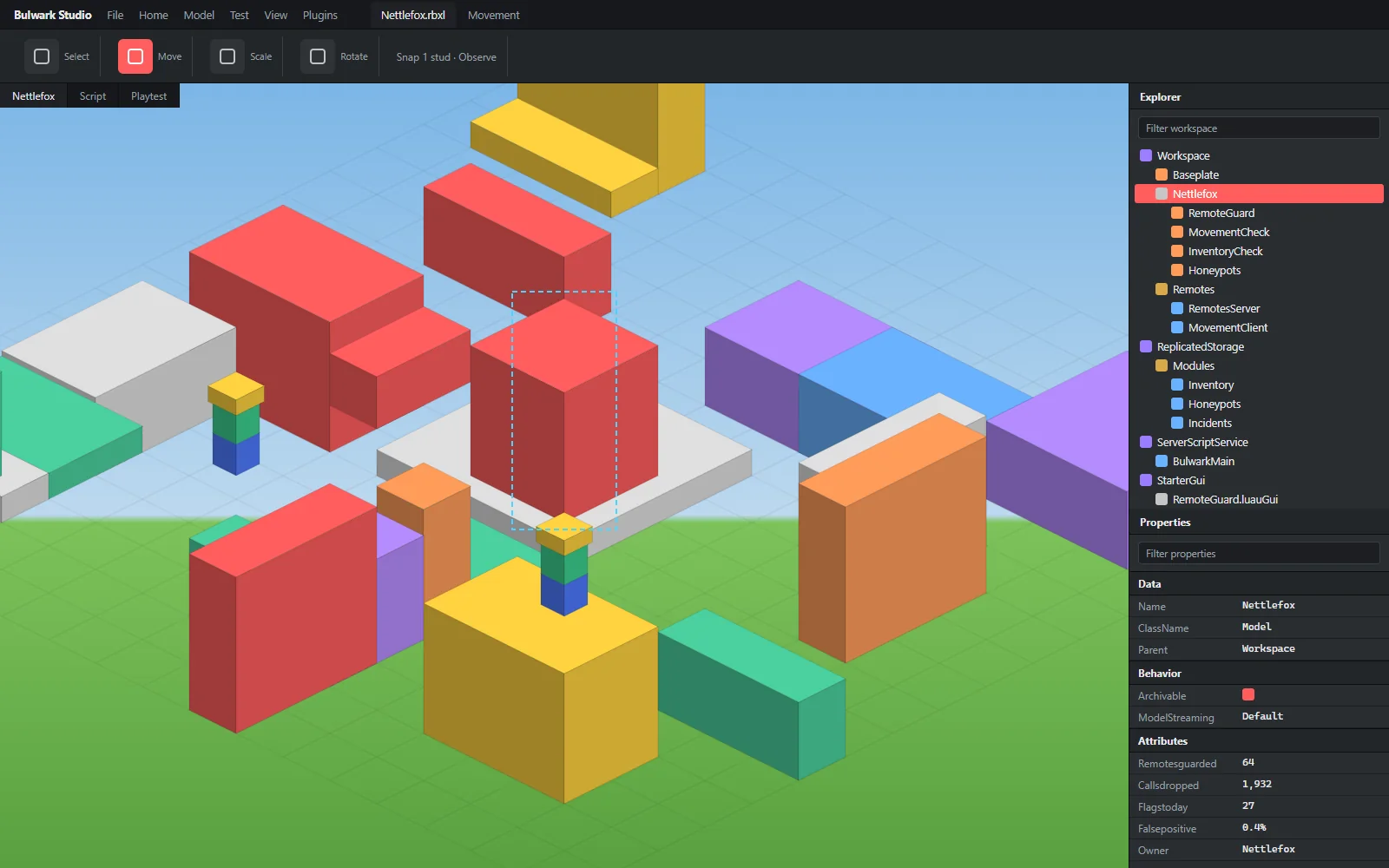The height and width of the screenshot is (868, 1389).
Task: Click the InventoryCheck icon in Explorer
Action: (x=1177, y=251)
